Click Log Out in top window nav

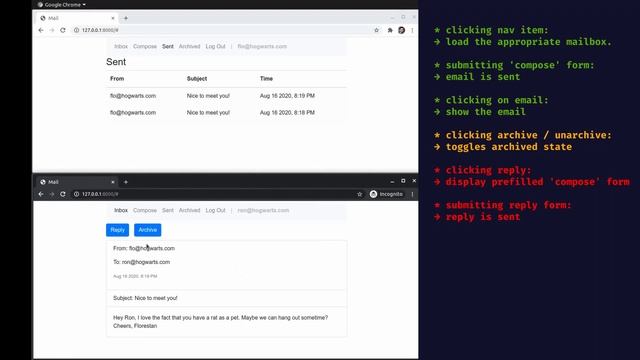pyautogui.click(x=216, y=47)
